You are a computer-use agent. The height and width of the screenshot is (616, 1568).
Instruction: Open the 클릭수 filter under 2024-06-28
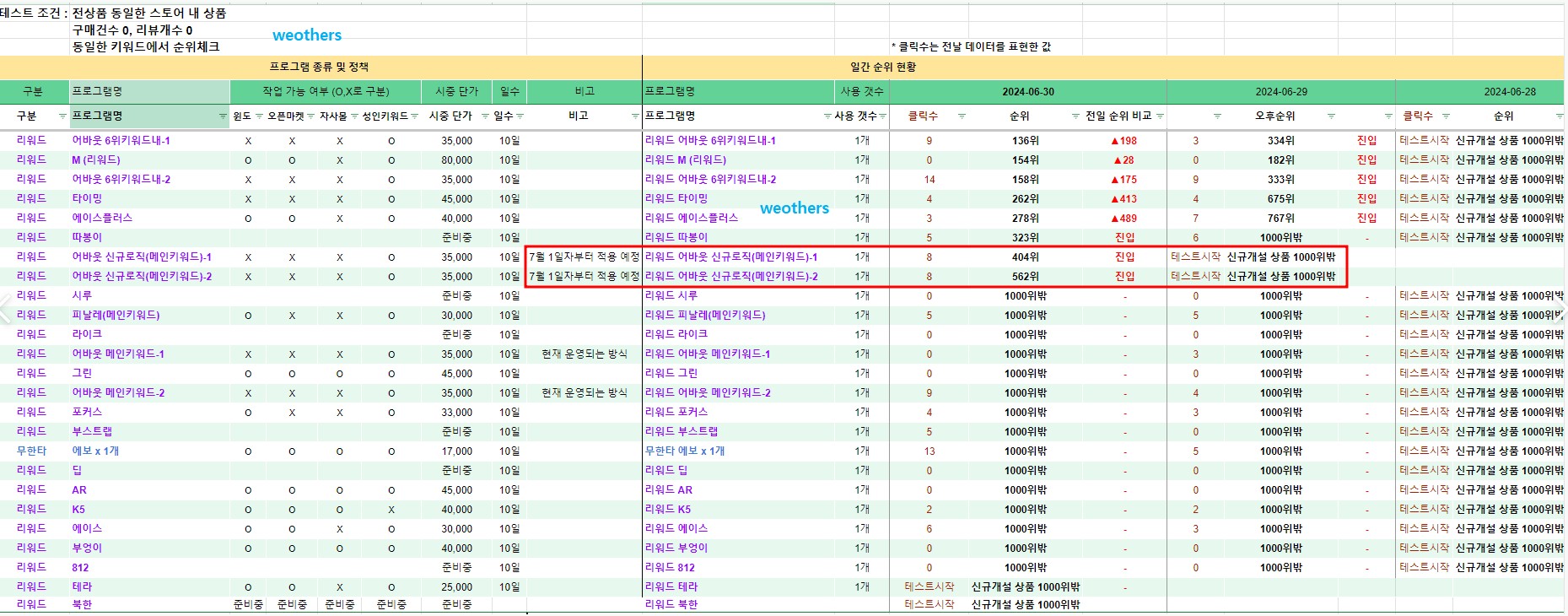pyautogui.click(x=1446, y=116)
